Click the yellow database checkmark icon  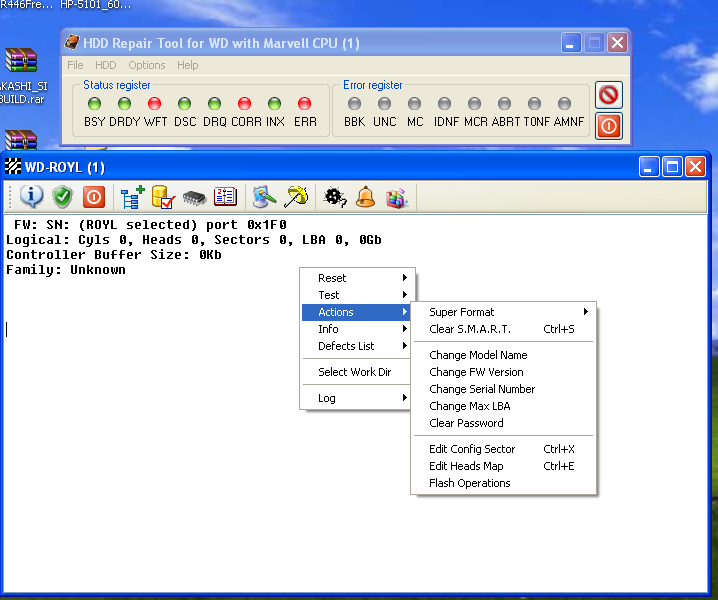(163, 197)
